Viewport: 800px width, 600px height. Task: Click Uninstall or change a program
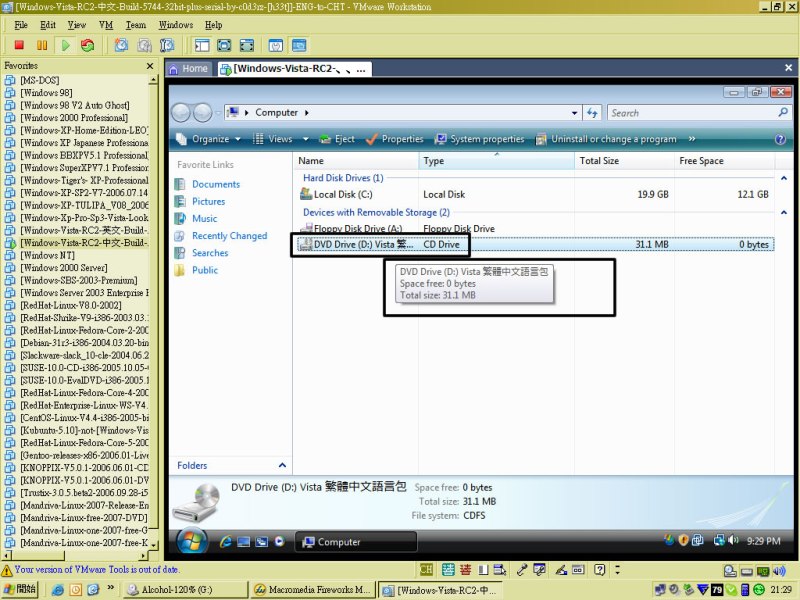(606, 139)
